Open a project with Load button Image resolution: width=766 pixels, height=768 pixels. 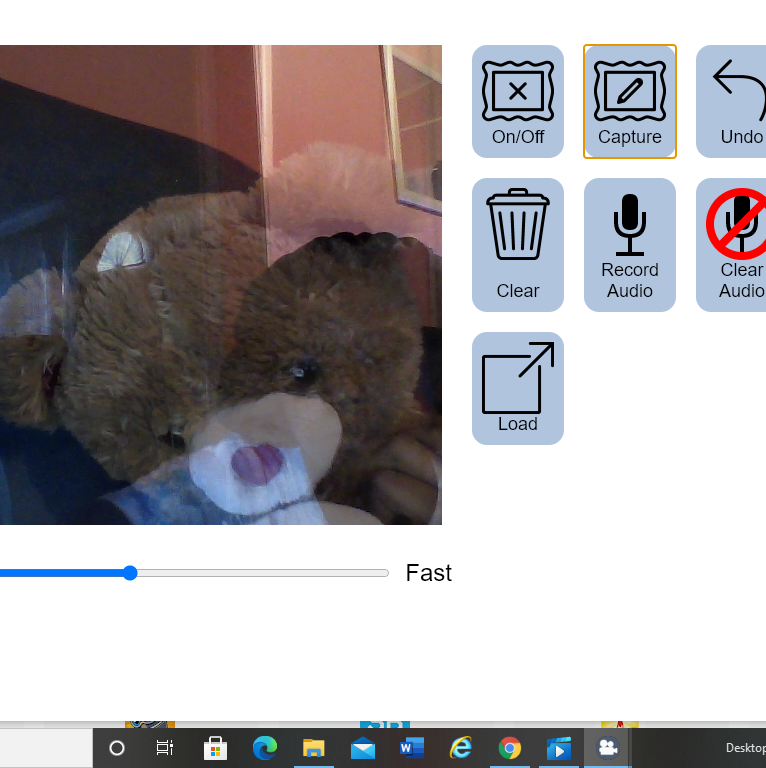click(x=517, y=388)
